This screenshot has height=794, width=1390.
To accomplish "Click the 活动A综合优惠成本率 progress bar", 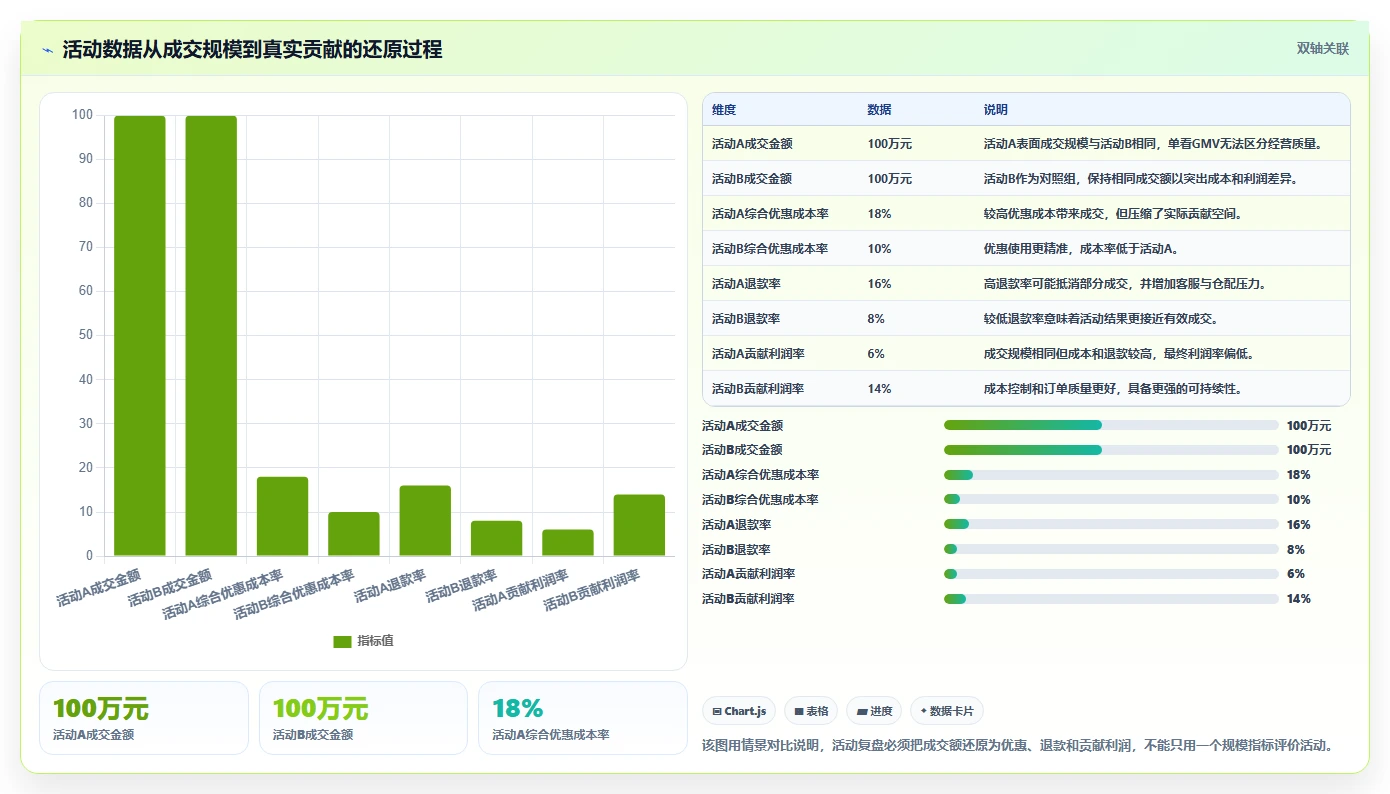I will pos(1111,475).
